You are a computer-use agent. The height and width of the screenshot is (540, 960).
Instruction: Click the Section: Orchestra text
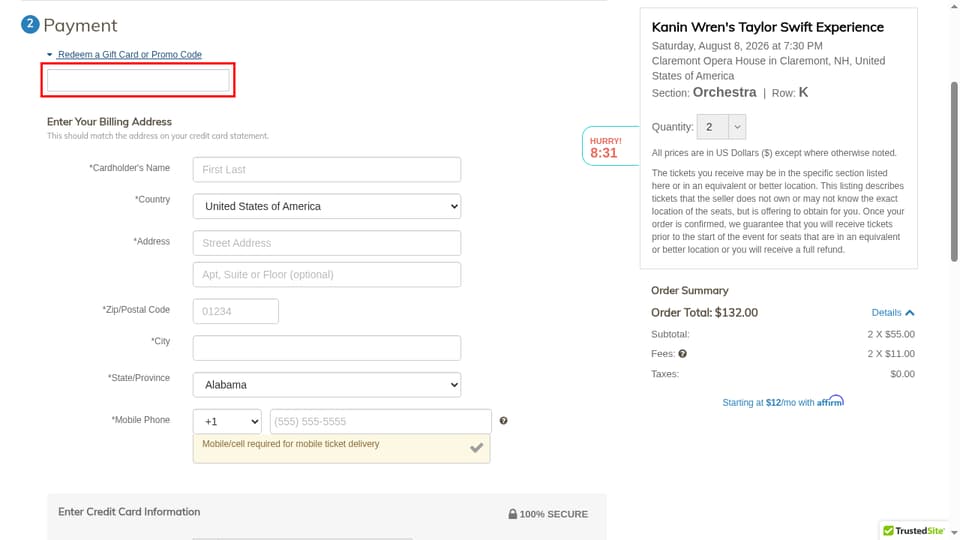pos(704,92)
